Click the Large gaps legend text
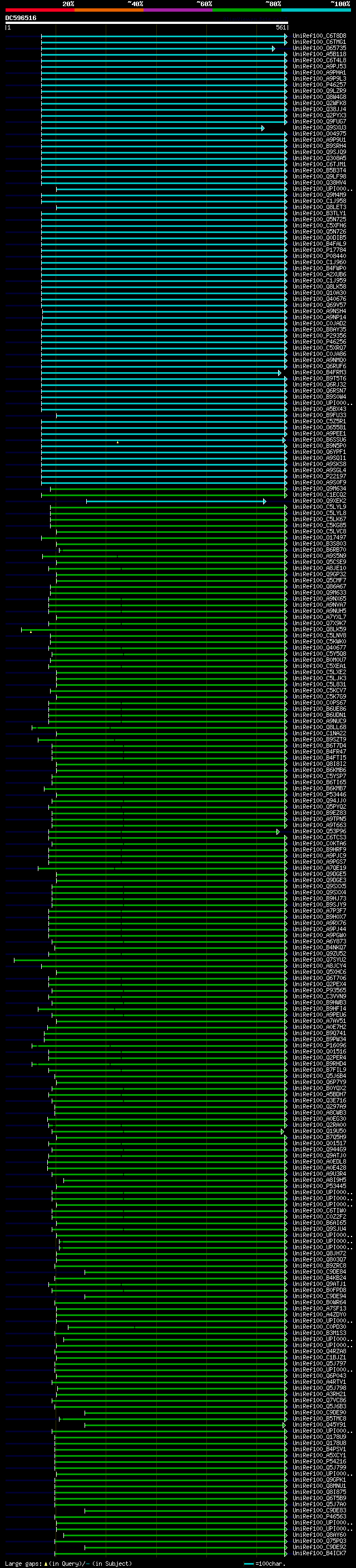The image size is (356, 1568). 68,1563
